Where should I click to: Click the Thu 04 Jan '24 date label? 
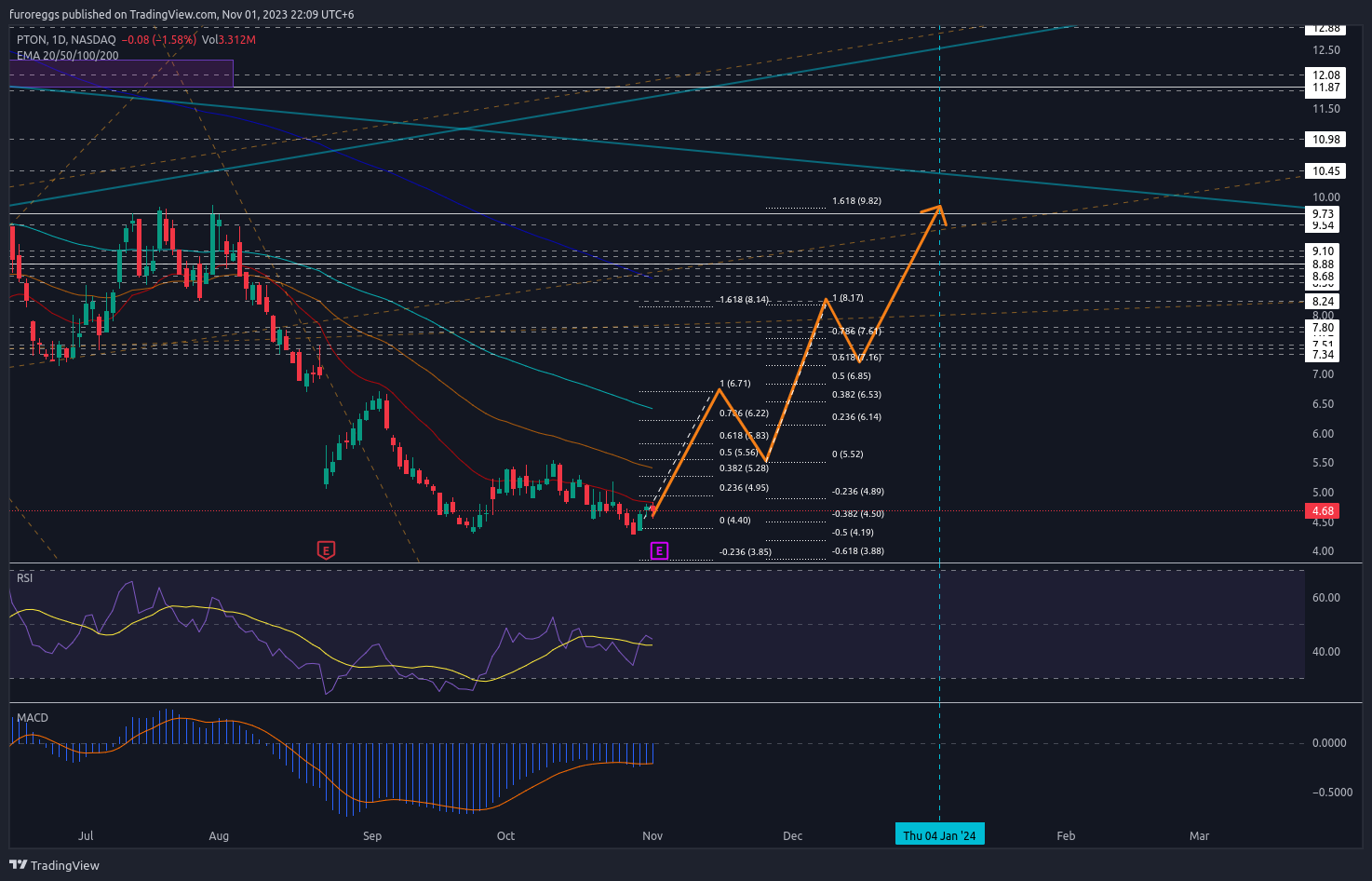point(939,835)
